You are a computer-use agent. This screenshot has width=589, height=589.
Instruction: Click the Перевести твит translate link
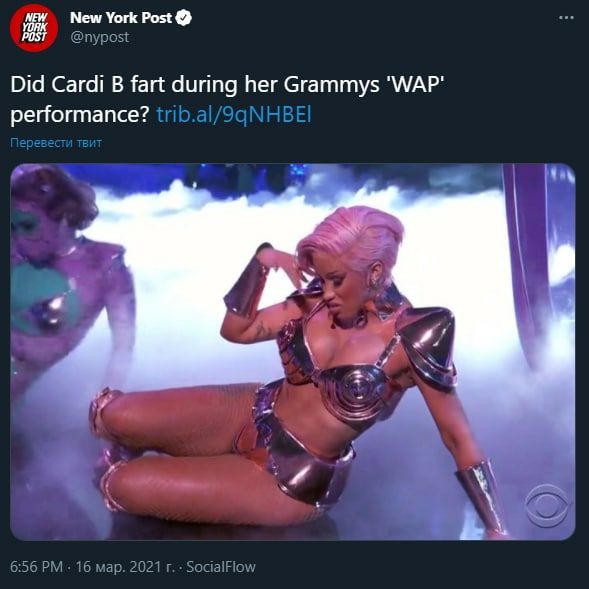point(56,143)
